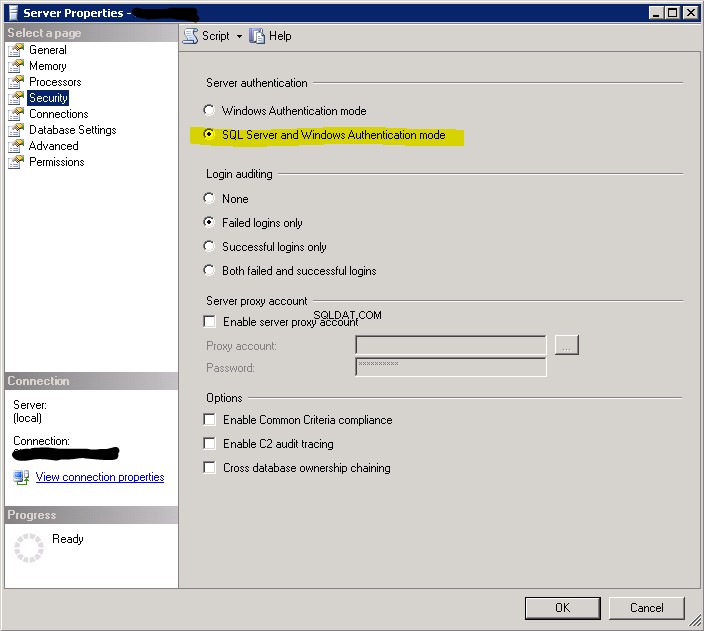Click the General page icon
Viewport: 704px width, 631px height.
click(x=16, y=50)
